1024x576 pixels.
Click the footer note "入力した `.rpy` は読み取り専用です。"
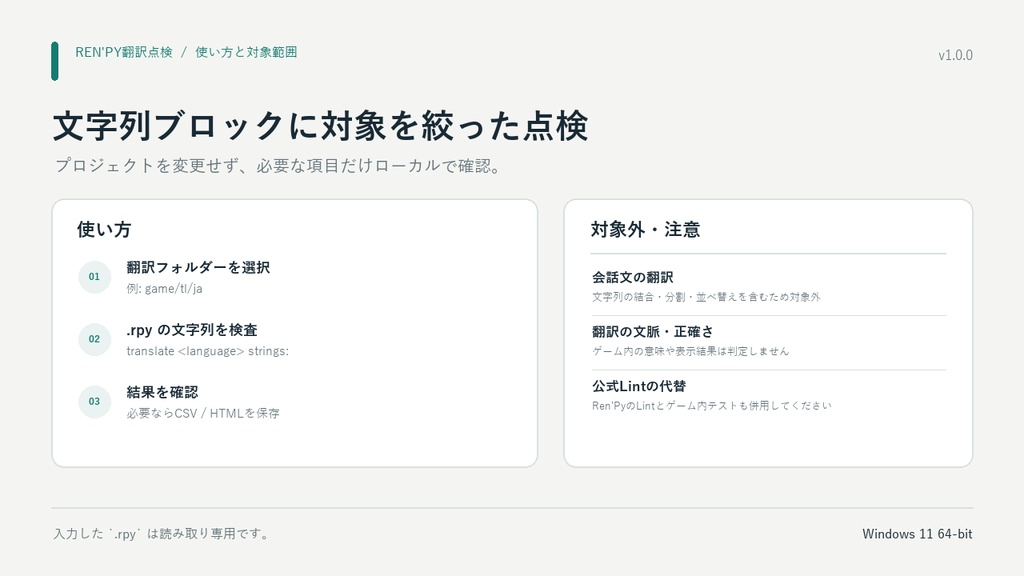163,534
